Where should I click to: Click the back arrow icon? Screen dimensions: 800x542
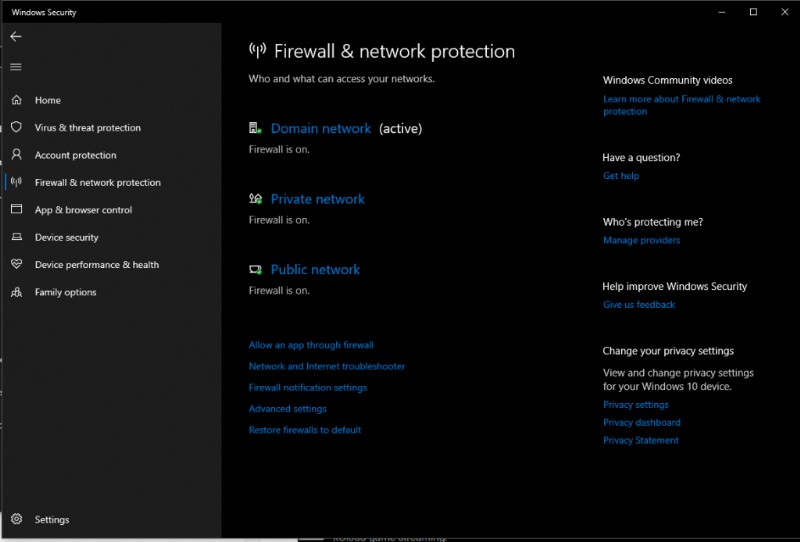[16, 36]
